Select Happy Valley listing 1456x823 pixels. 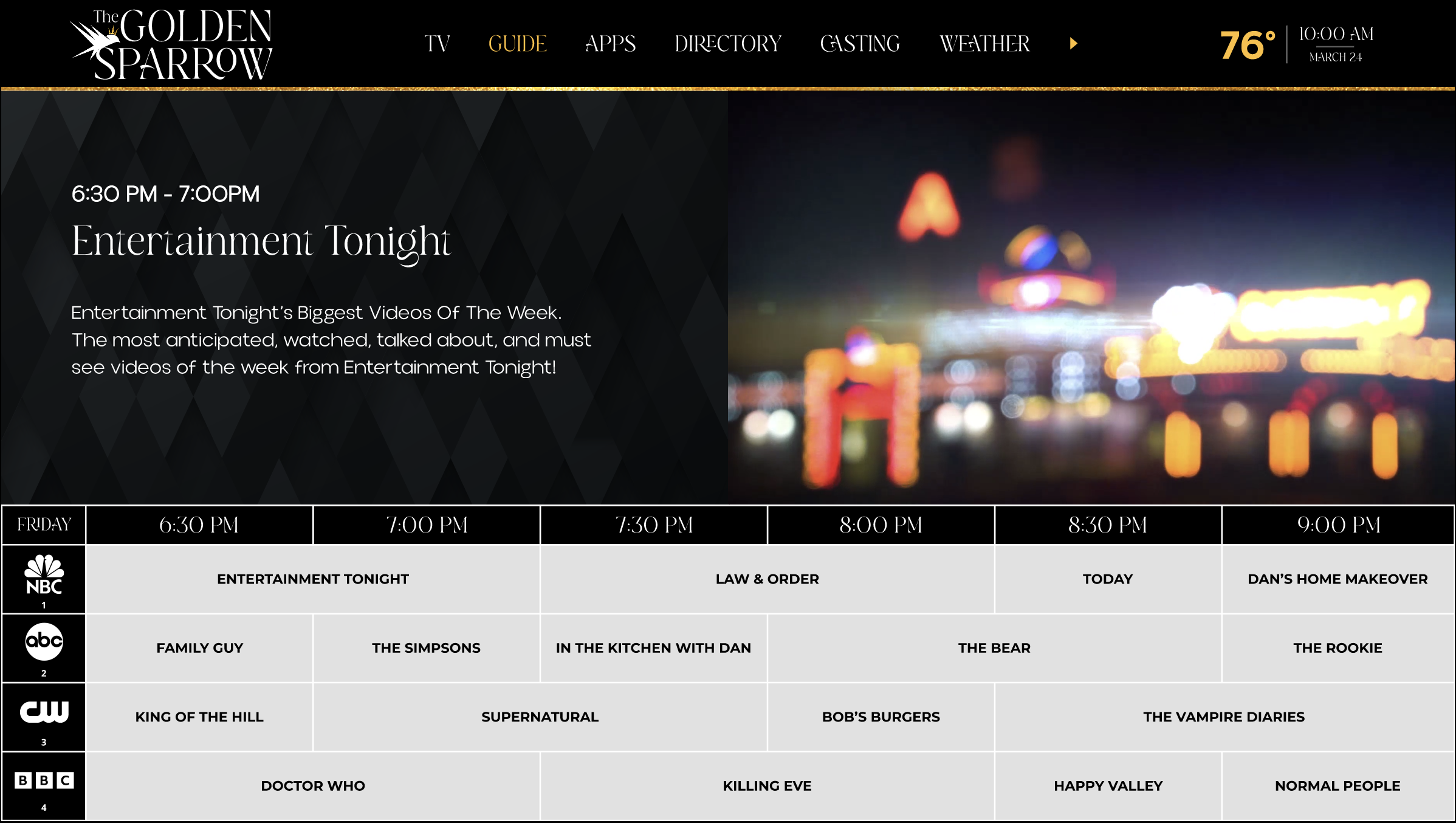1108,786
